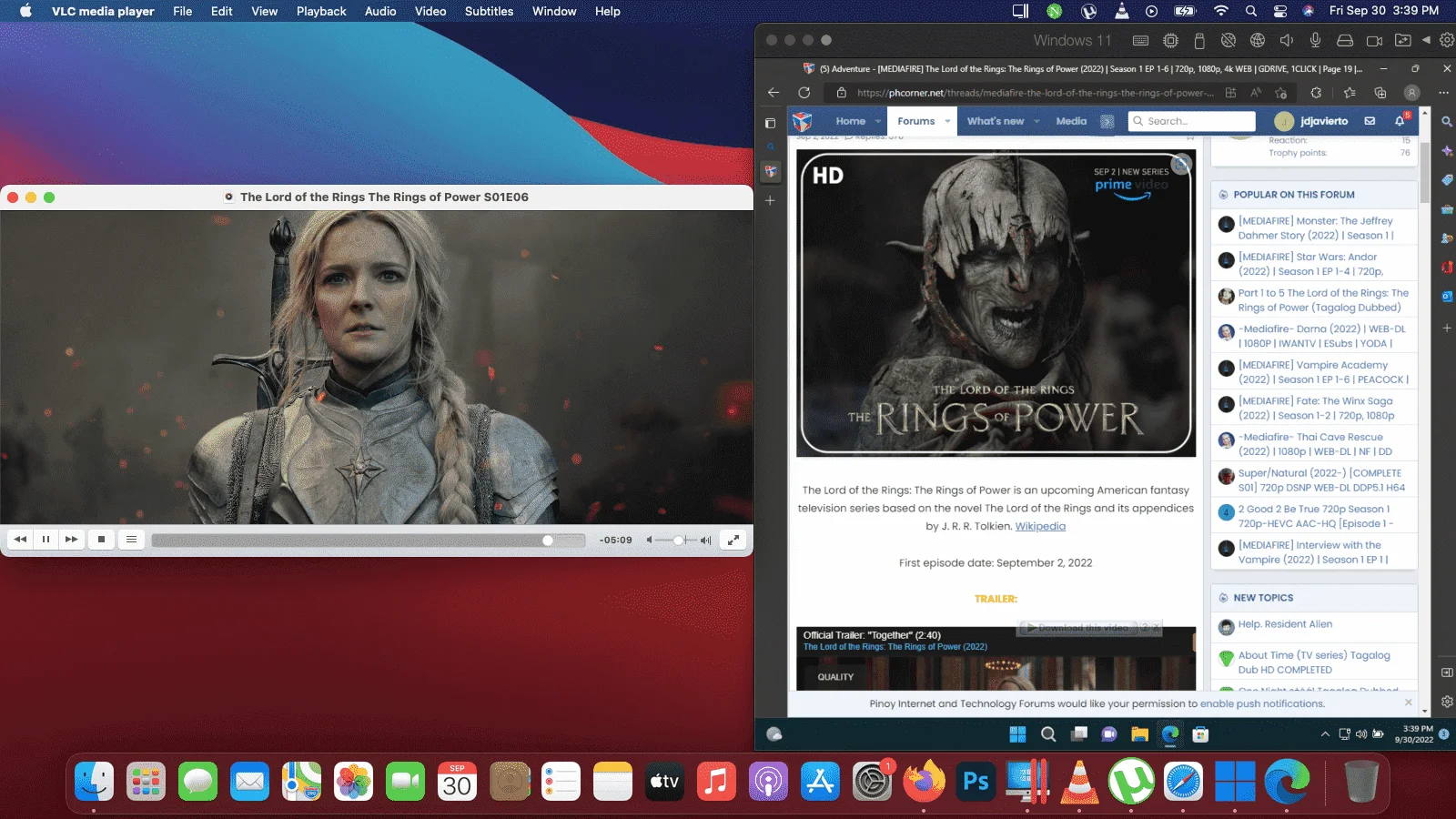Add new tab in Edge sidebar
This screenshot has height=819, width=1456.
tap(770, 200)
